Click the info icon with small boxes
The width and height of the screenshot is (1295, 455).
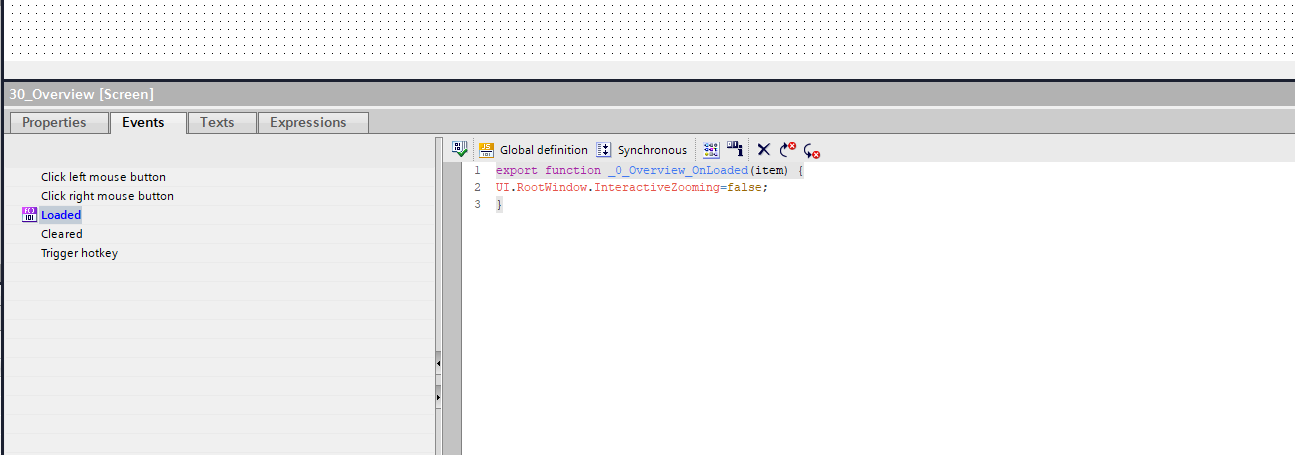point(735,150)
